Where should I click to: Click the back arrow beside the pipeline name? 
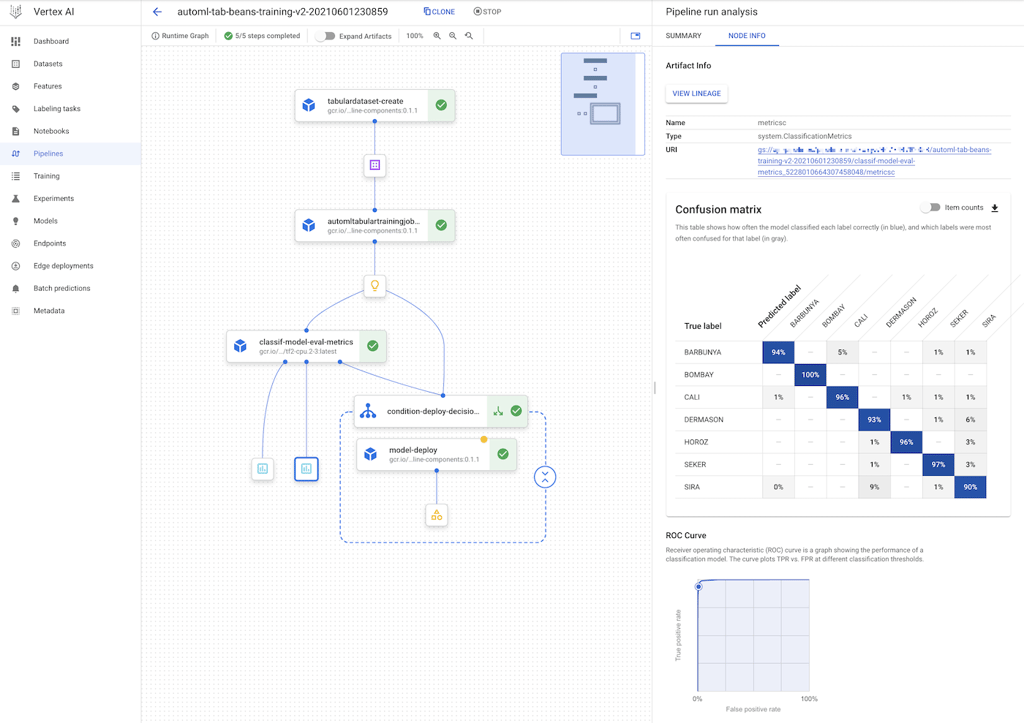(x=157, y=12)
